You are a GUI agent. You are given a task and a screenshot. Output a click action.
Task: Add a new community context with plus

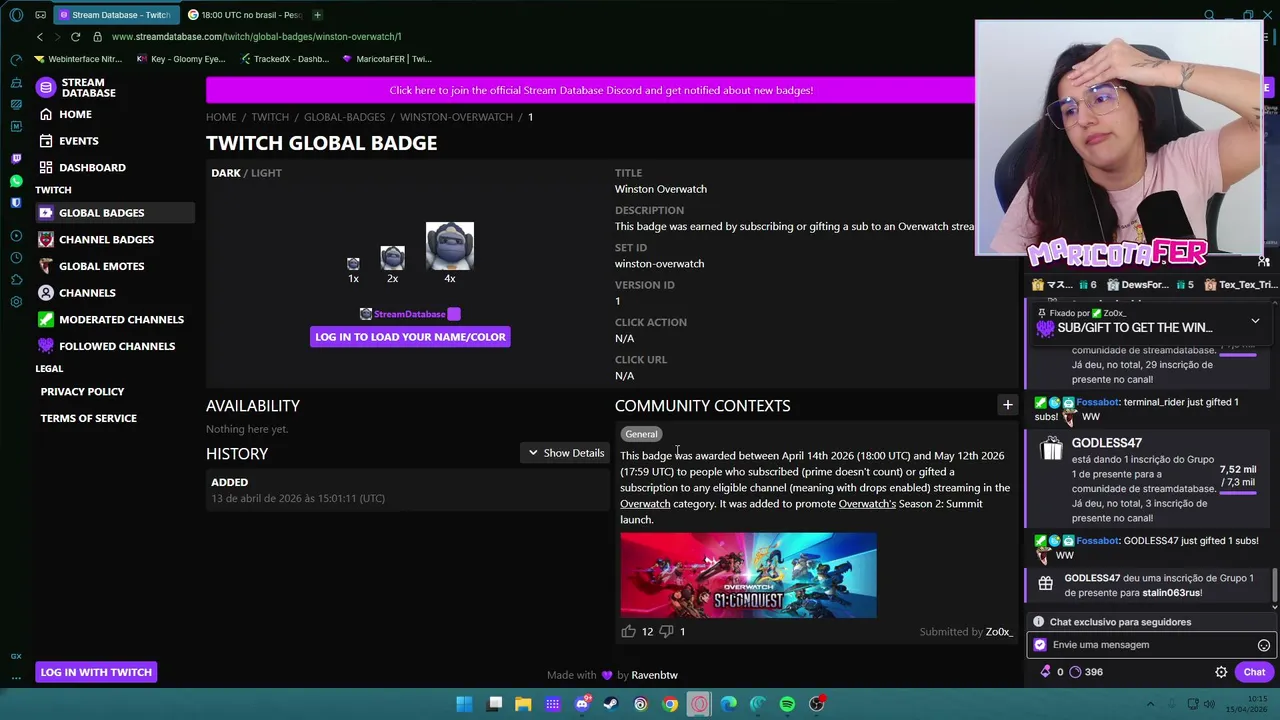(1007, 405)
